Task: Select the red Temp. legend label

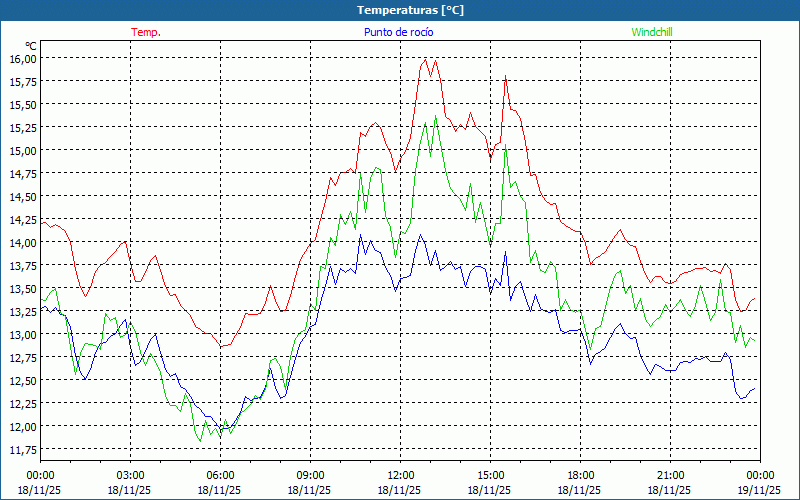Action: click(146, 32)
